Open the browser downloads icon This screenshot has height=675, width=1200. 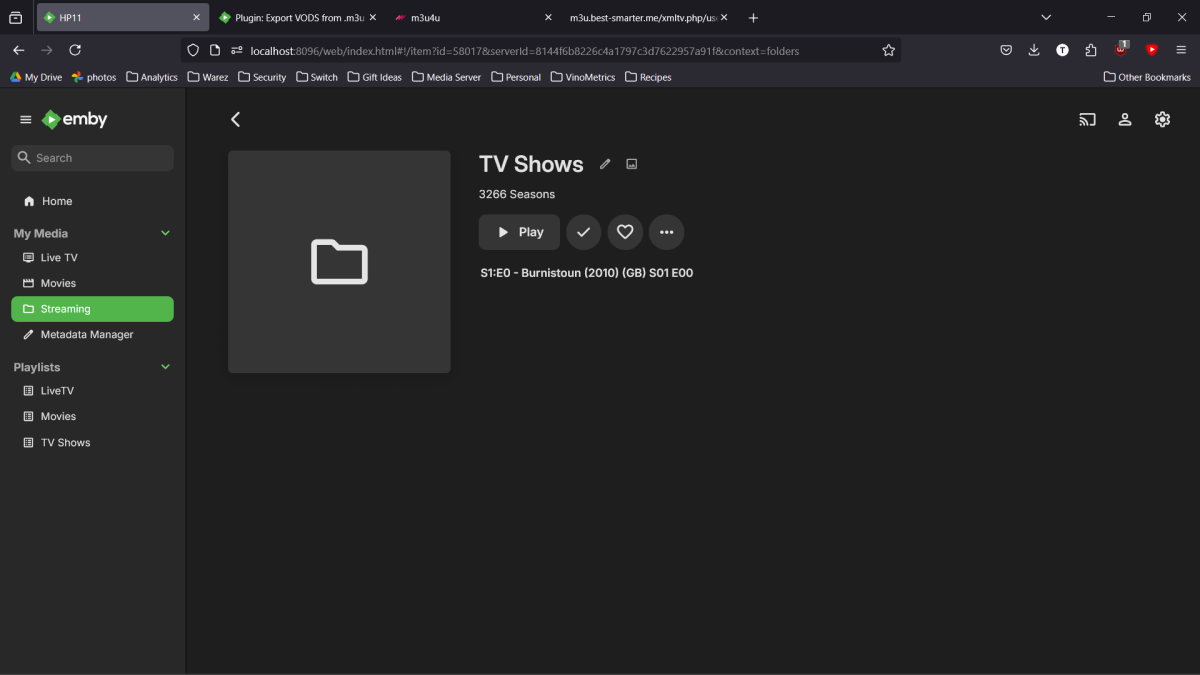click(1033, 49)
